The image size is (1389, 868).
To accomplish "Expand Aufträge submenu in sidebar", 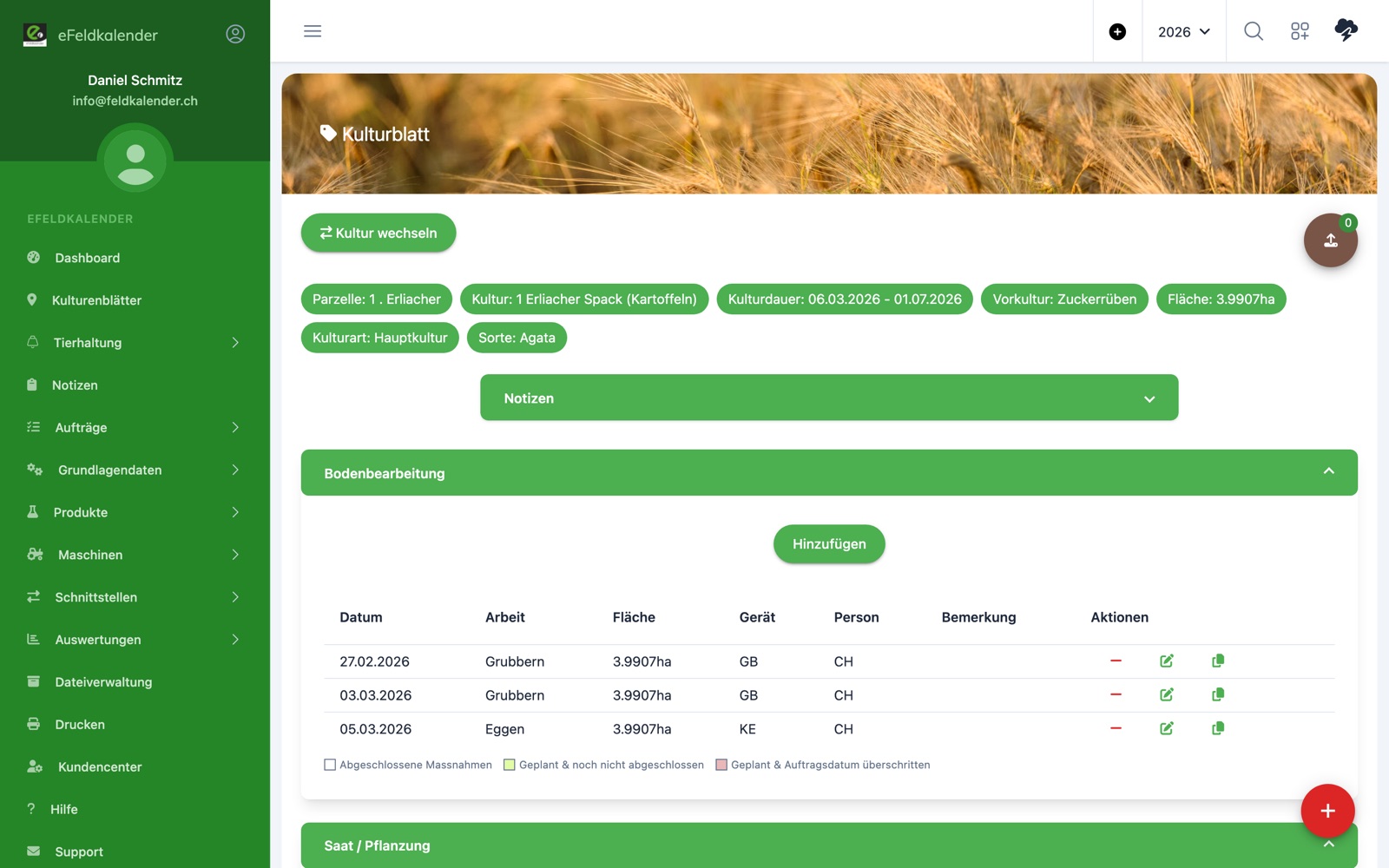I will (x=135, y=428).
